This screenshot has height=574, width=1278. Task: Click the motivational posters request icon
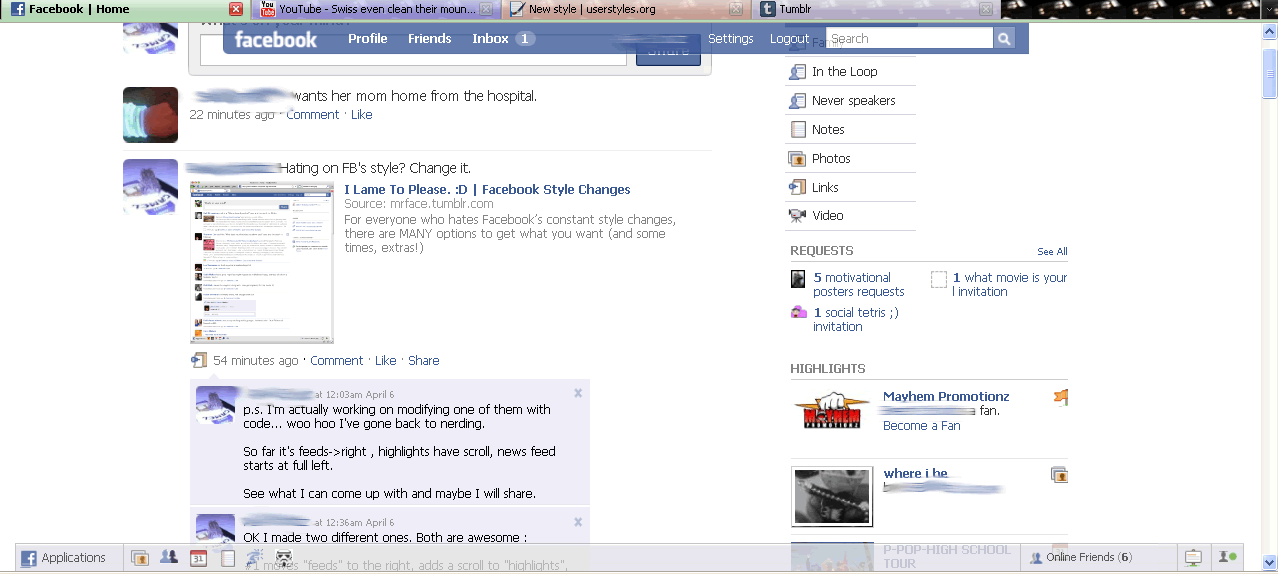point(798,279)
